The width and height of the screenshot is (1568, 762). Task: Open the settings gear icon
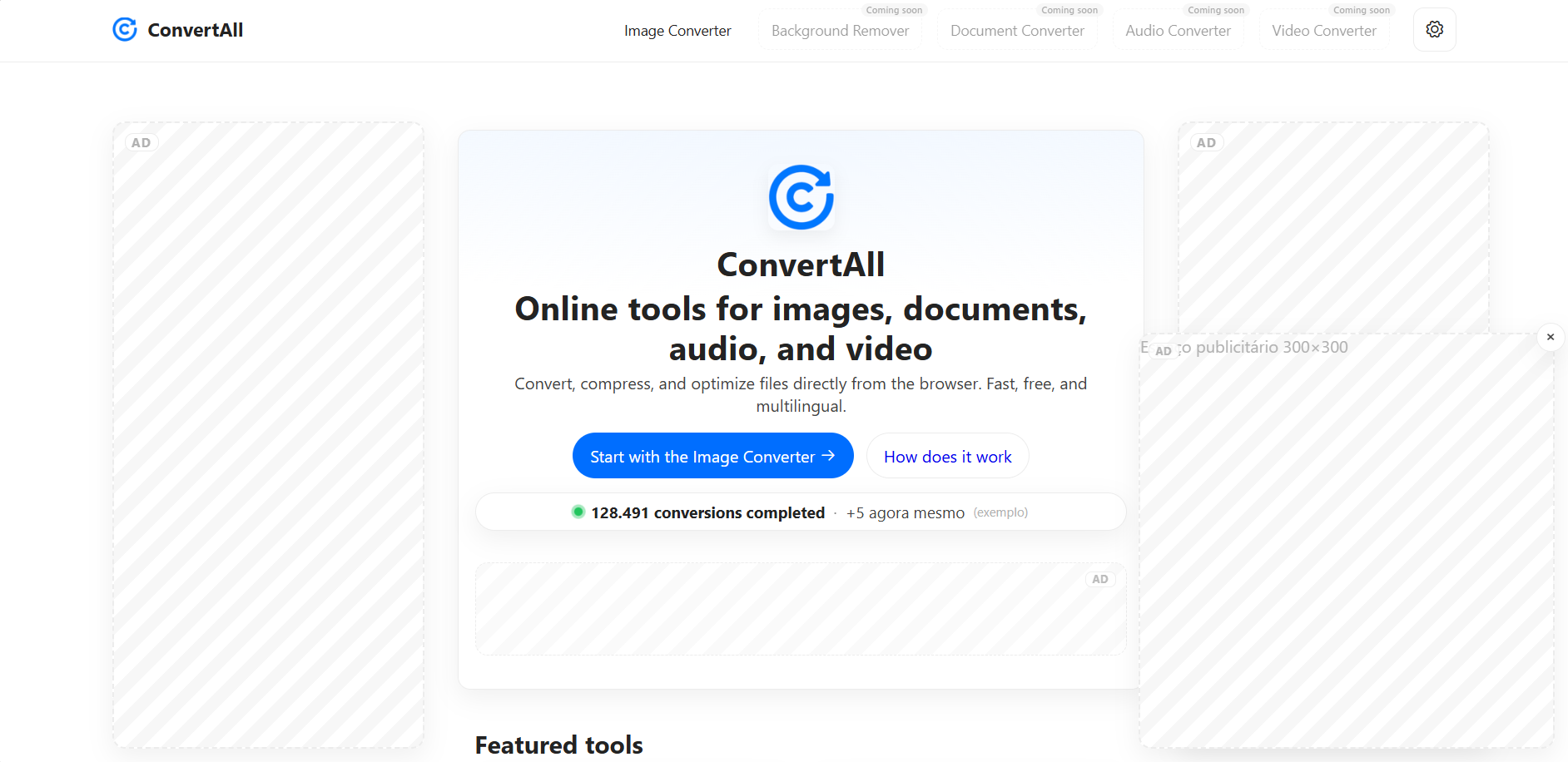point(1434,28)
